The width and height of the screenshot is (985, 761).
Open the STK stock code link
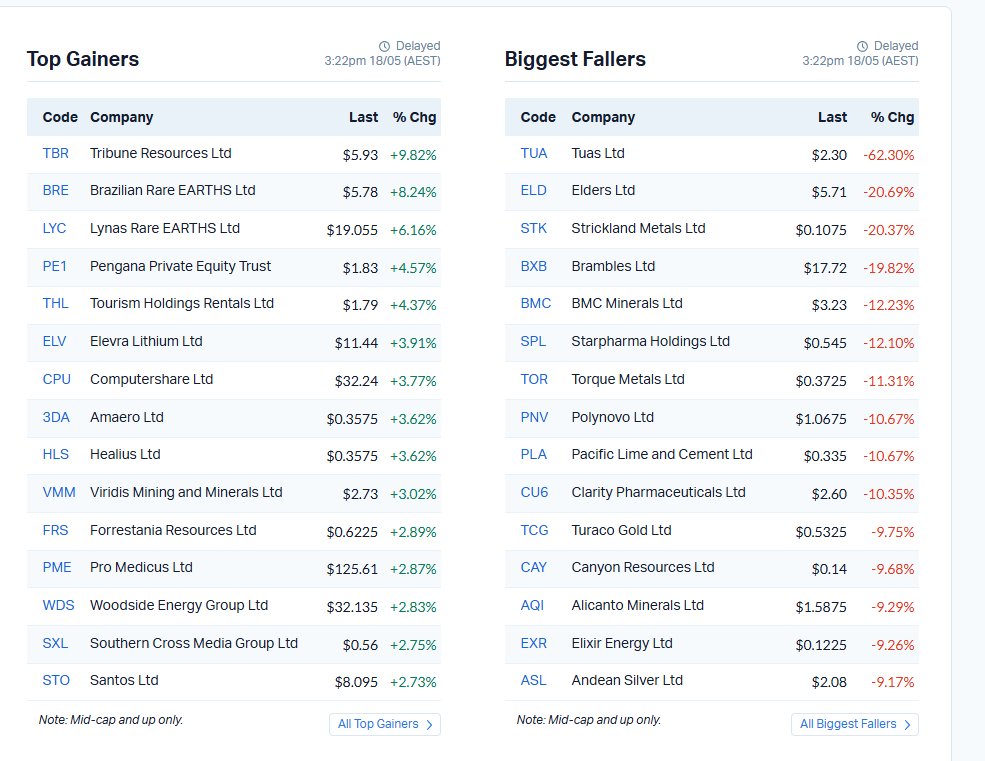(534, 228)
